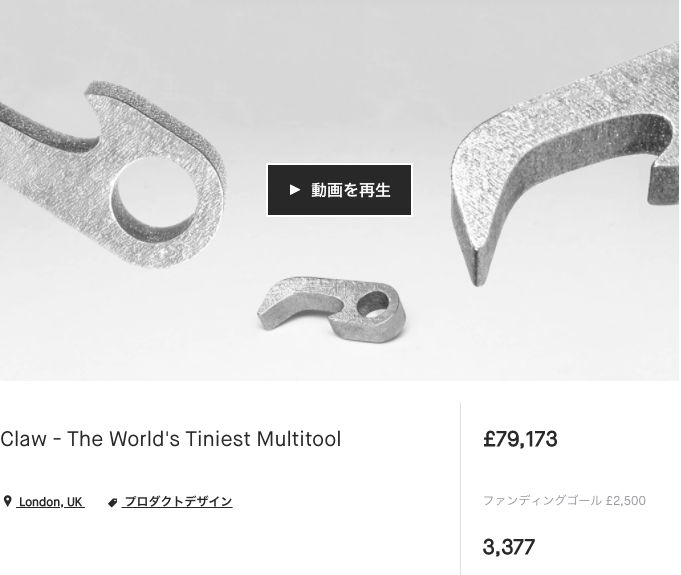Click the 動画を再生 text label
The width and height of the screenshot is (681, 575).
click(351, 190)
